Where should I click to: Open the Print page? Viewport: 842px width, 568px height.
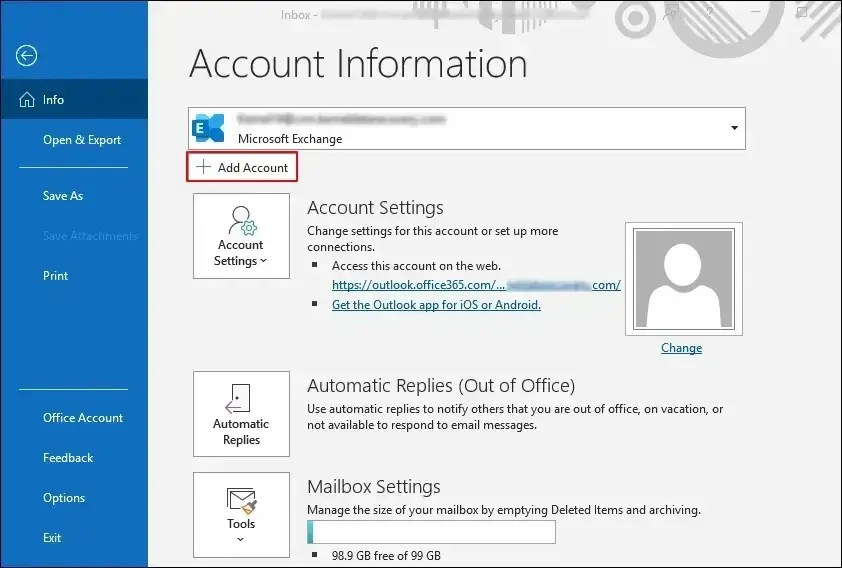tap(55, 275)
